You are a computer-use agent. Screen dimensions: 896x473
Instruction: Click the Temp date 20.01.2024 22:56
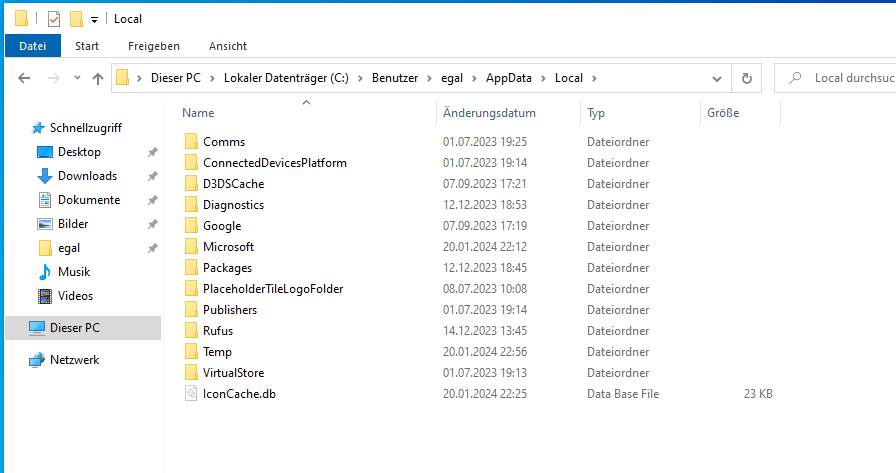(x=485, y=352)
